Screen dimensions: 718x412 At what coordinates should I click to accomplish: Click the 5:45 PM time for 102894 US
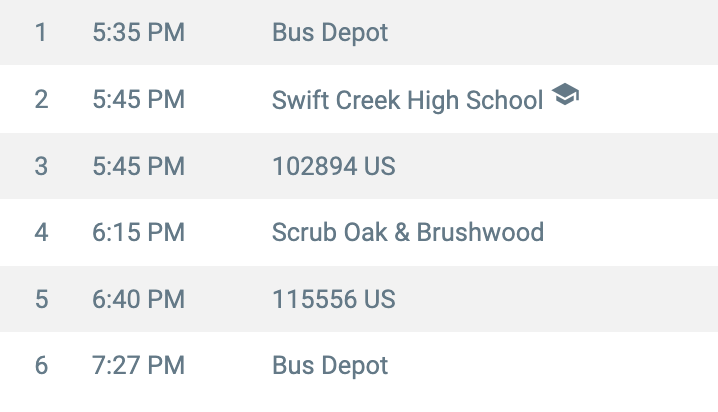point(138,166)
